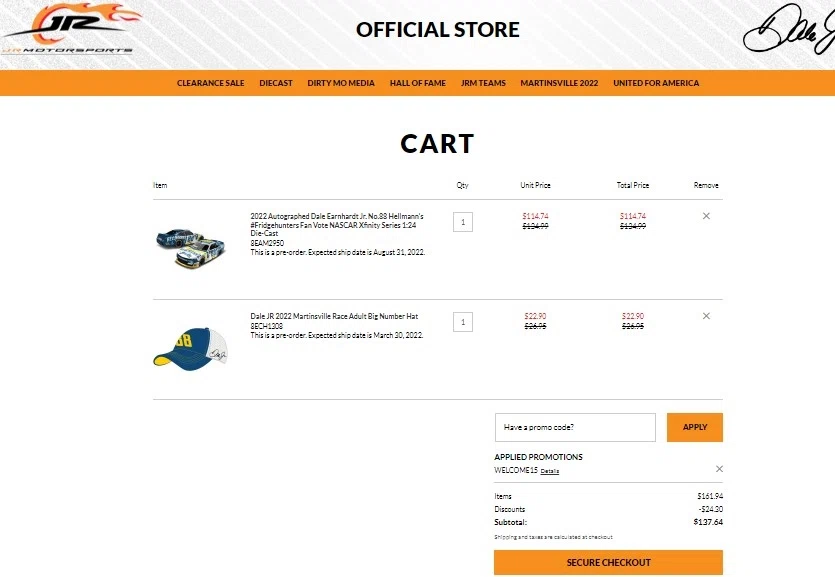
Task: Remove the Martinsville Big Number Hat item
Action: [706, 316]
